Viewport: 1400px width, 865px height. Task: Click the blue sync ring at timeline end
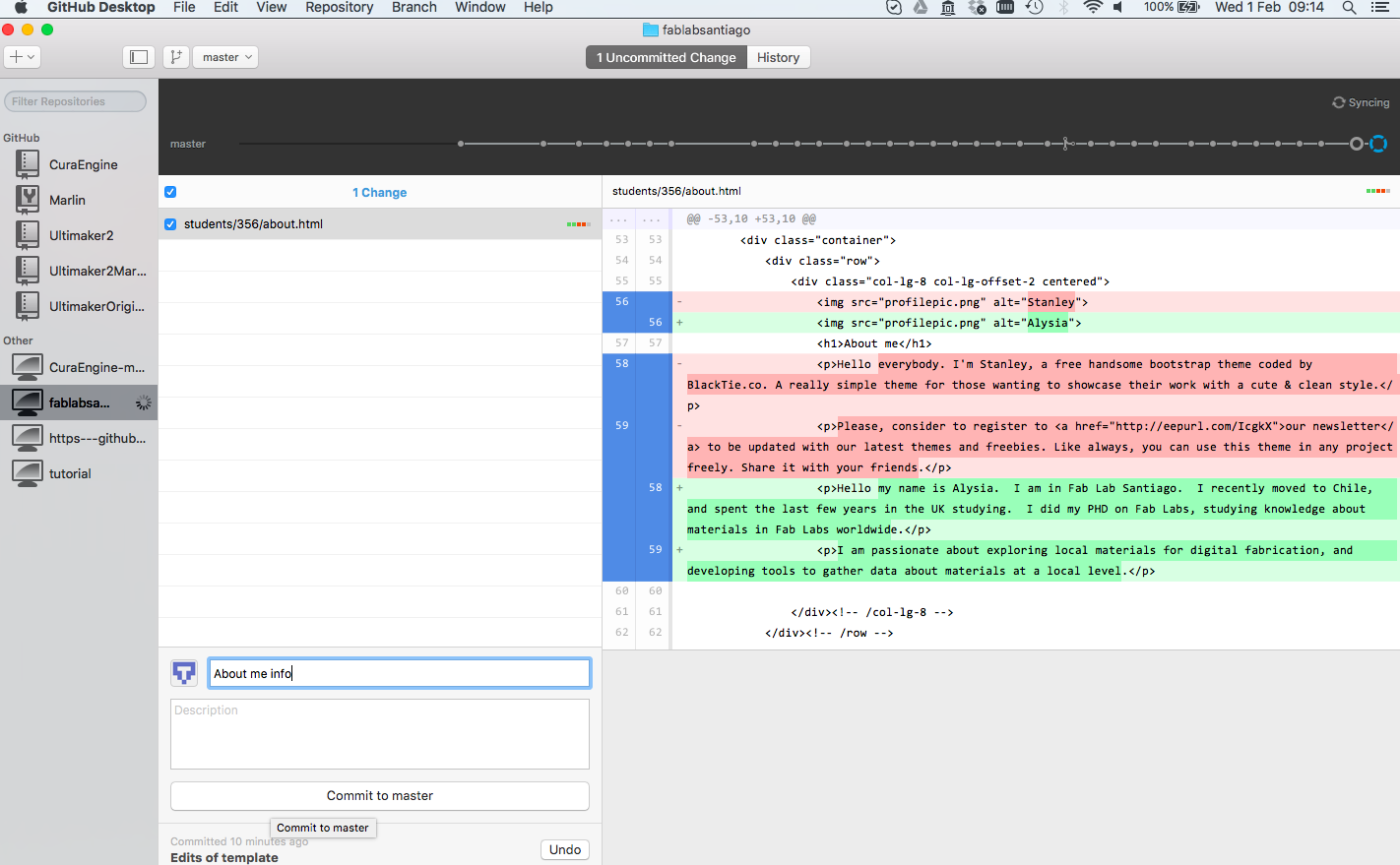click(x=1378, y=144)
